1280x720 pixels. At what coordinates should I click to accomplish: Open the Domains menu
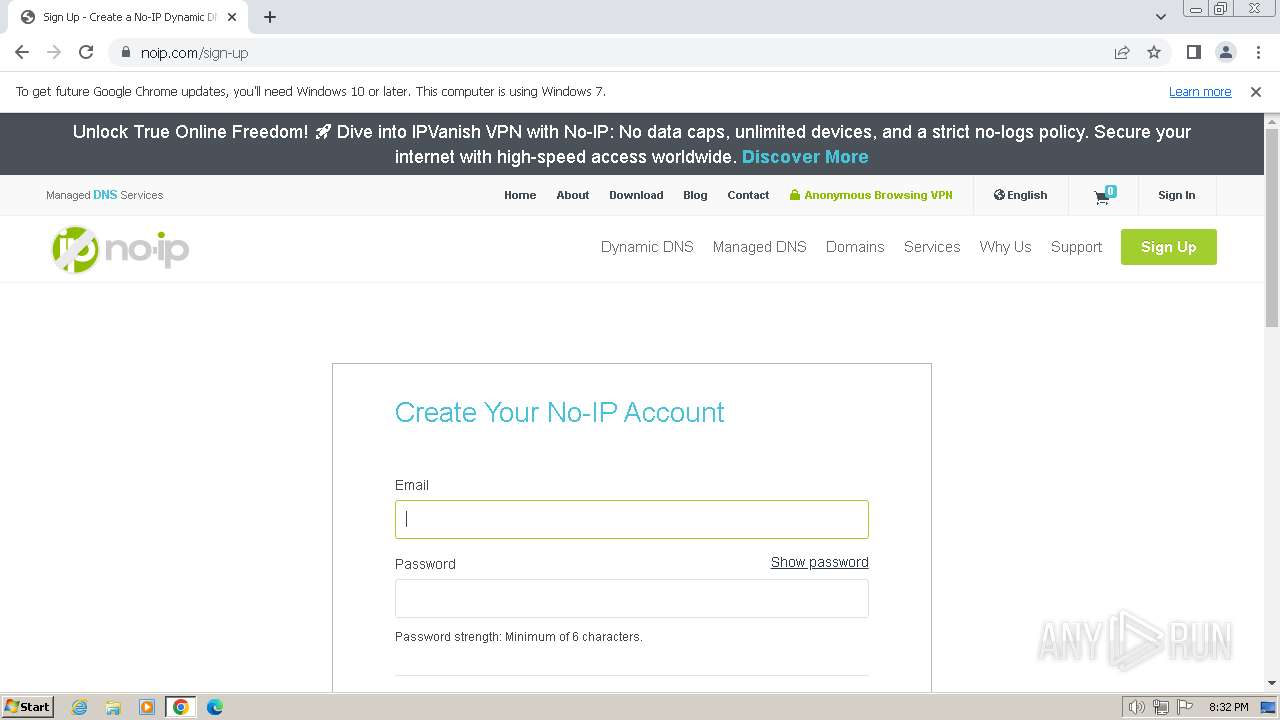pyautogui.click(x=855, y=247)
